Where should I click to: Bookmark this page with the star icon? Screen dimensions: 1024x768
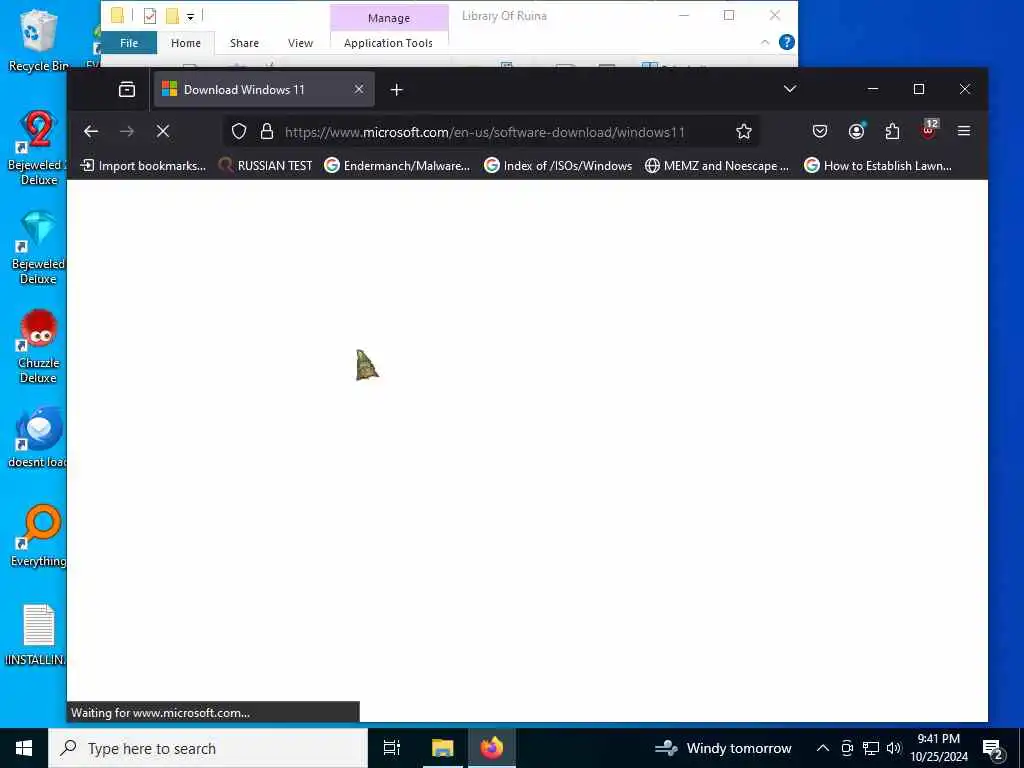[743, 131]
